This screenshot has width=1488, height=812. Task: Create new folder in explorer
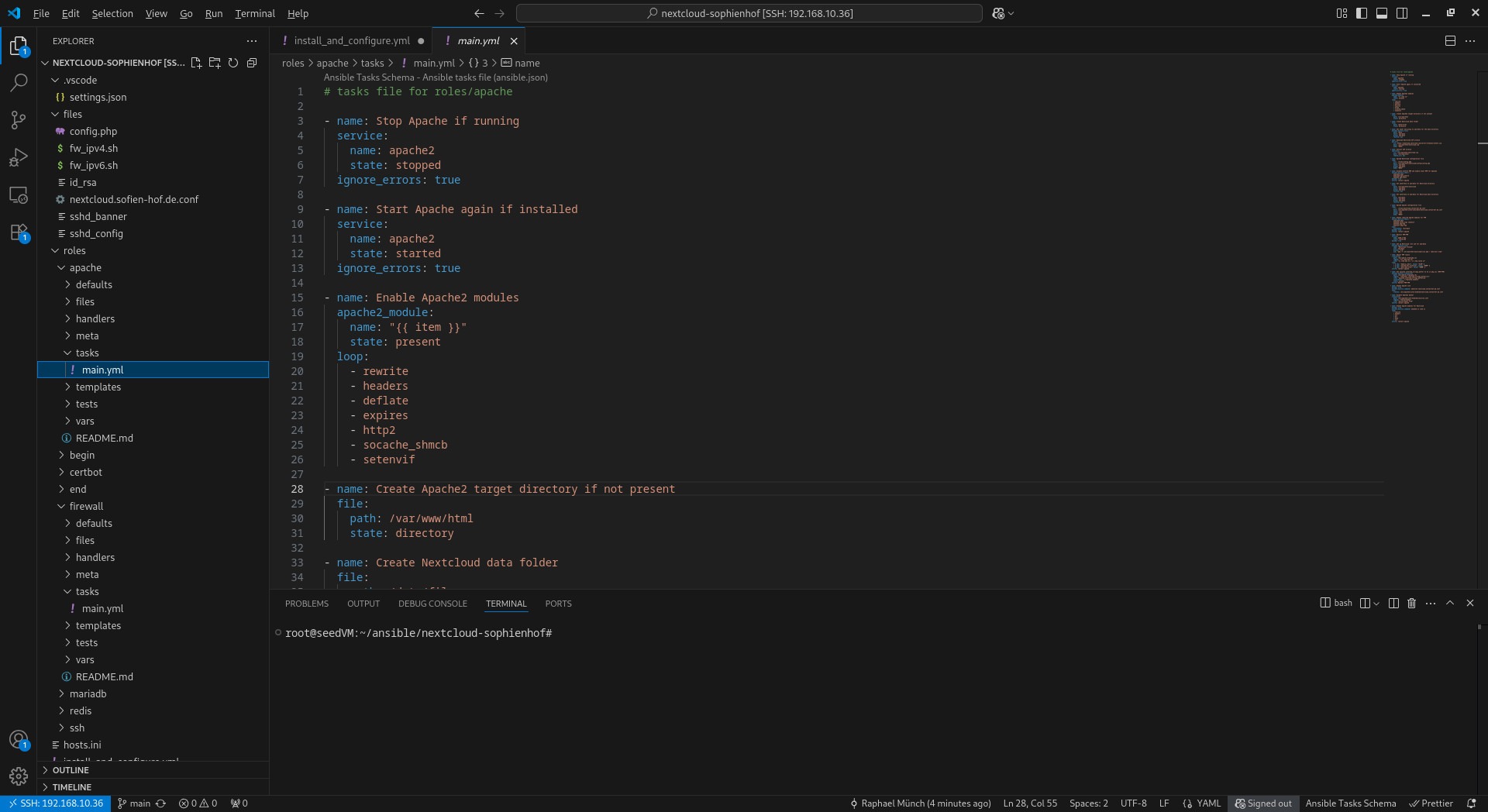pos(215,63)
